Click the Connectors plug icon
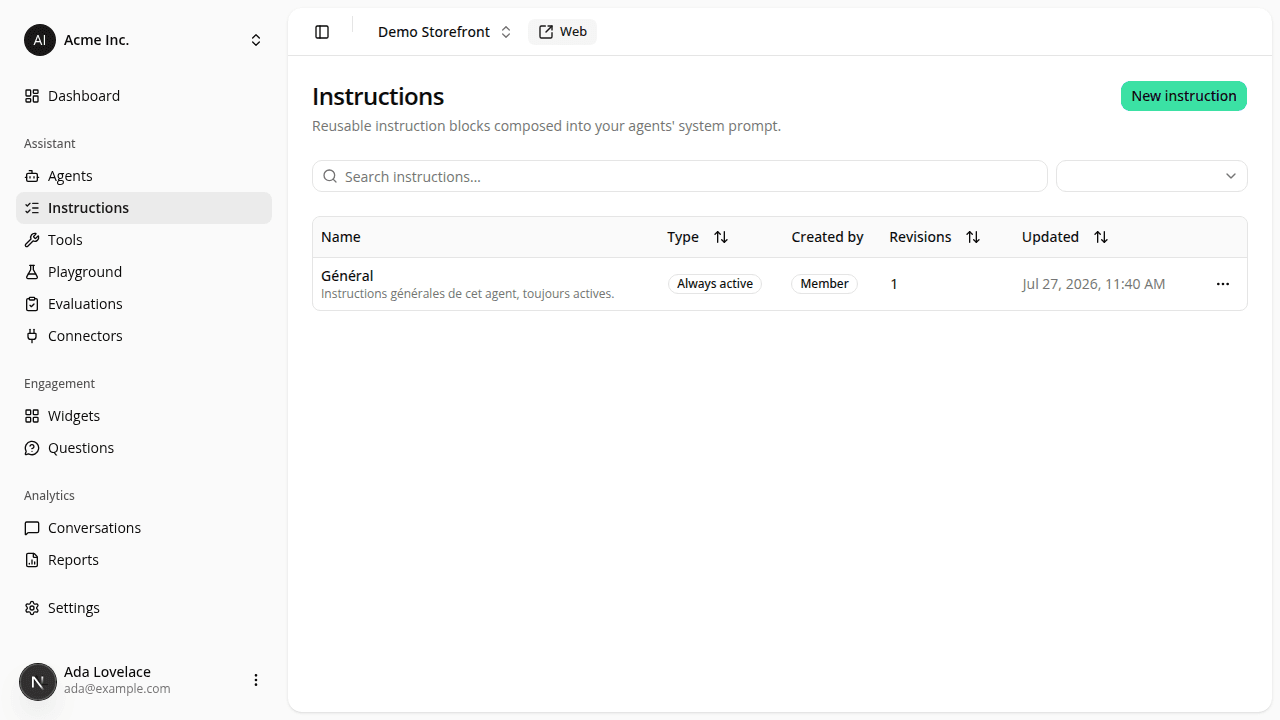1280x720 pixels. [x=32, y=336]
